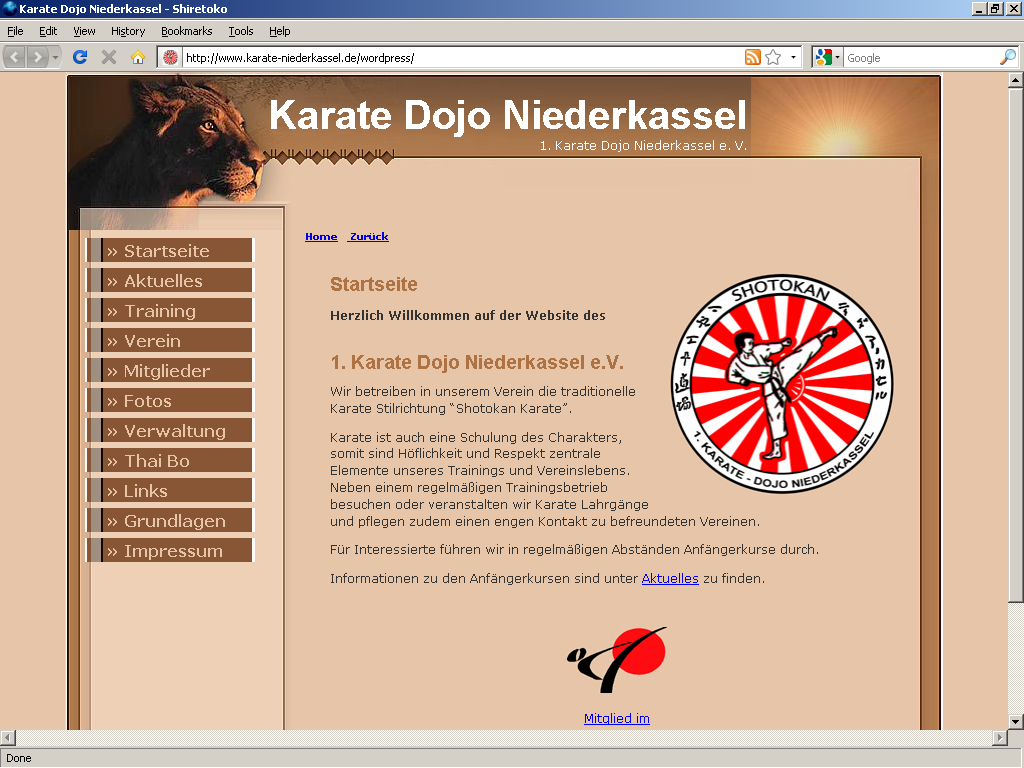
Task: Click the browser Forward arrow button
Action: click(x=38, y=57)
